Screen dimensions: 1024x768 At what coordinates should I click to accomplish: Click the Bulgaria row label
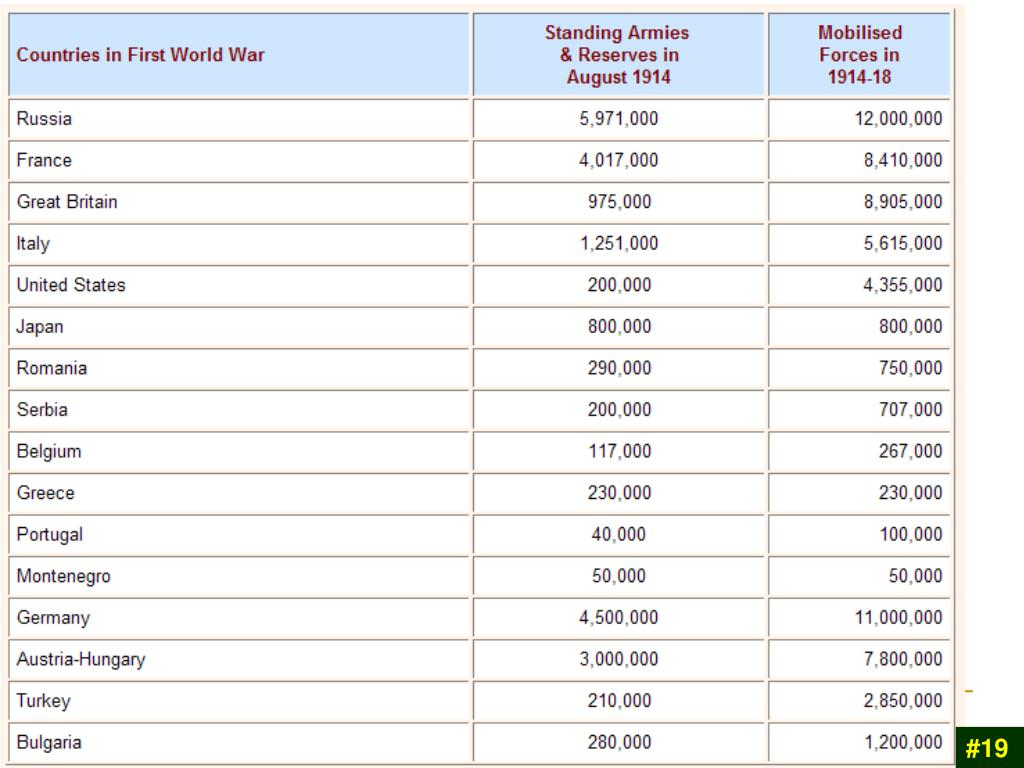pos(49,743)
